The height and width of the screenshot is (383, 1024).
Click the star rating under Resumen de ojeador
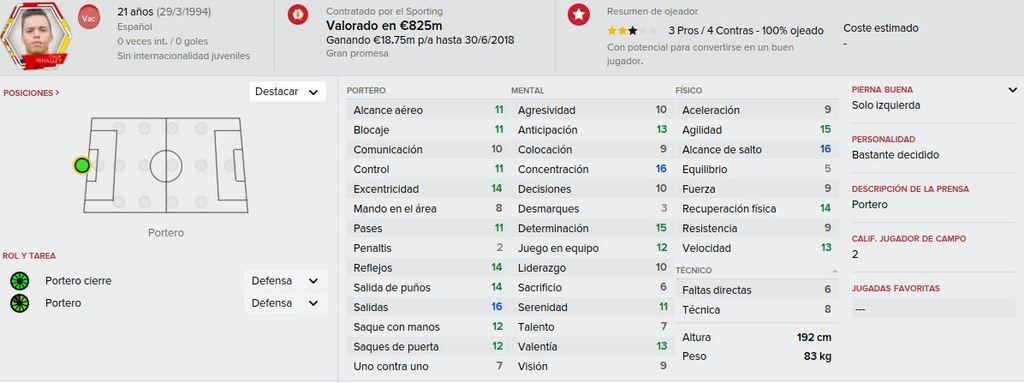point(632,31)
